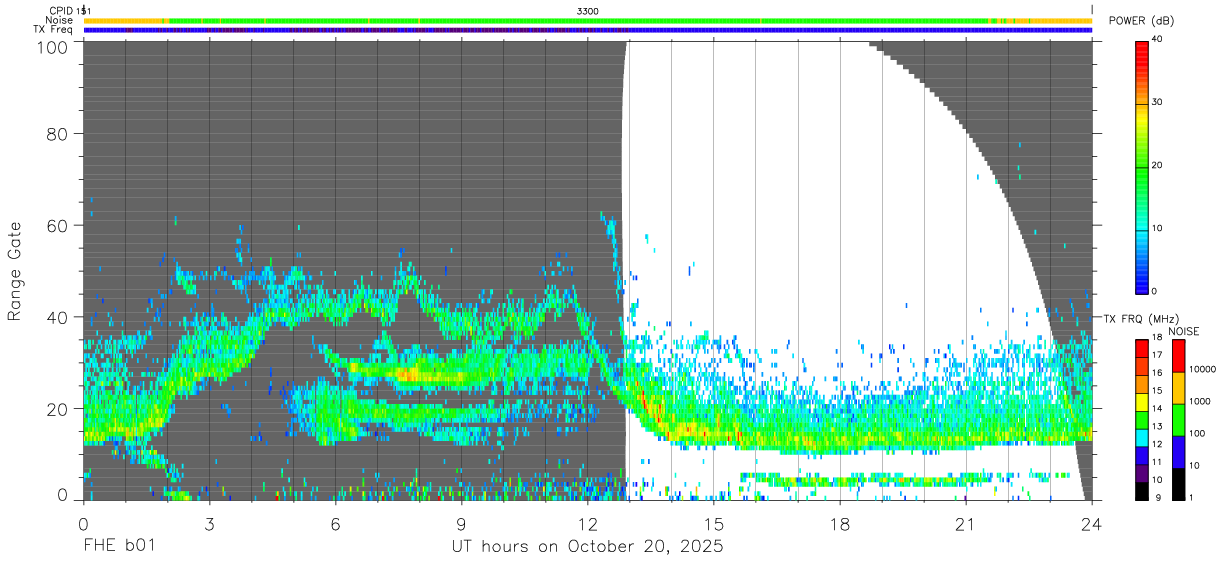1228x567 pixels.
Task: Click the TX Freq row label above the plot
Action: click(53, 30)
